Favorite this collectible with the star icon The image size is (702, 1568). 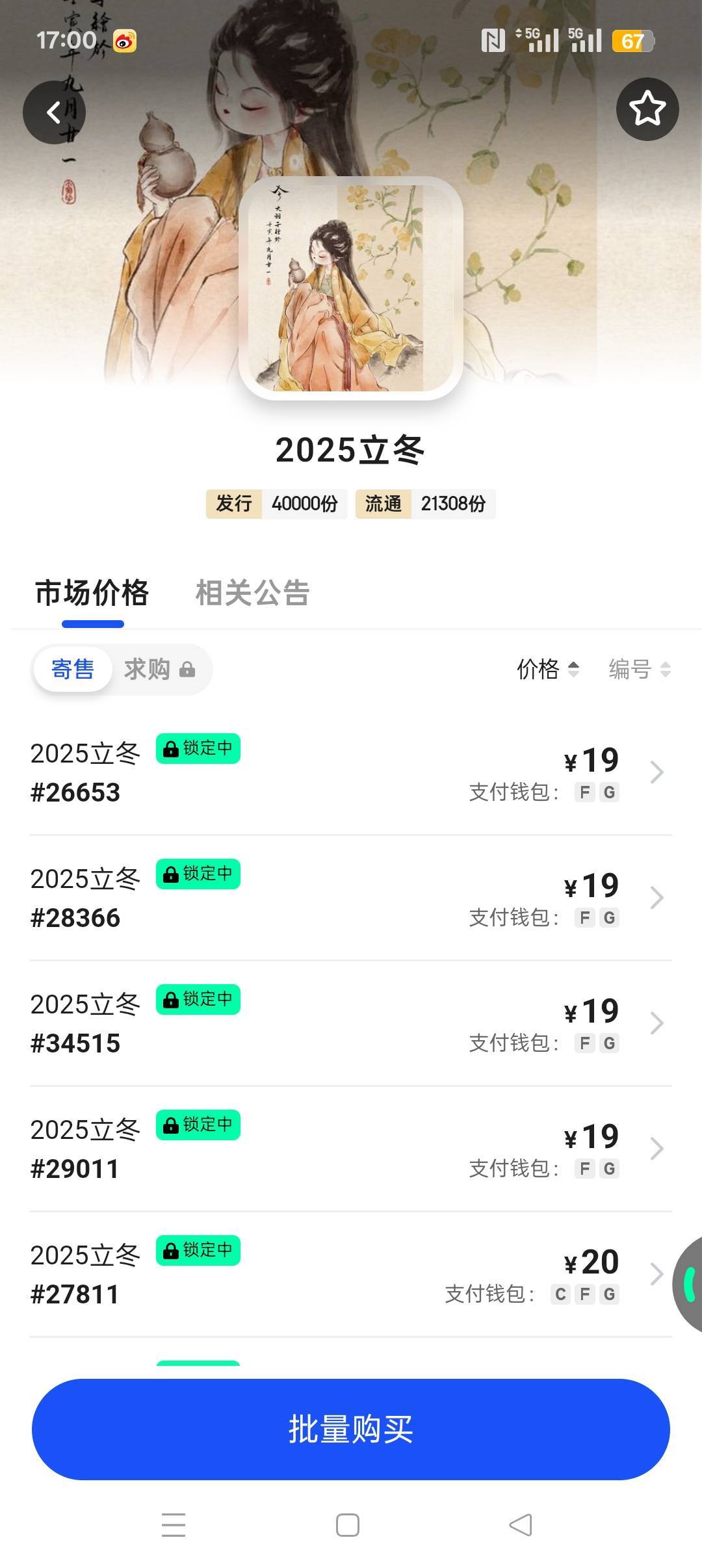pyautogui.click(x=647, y=109)
